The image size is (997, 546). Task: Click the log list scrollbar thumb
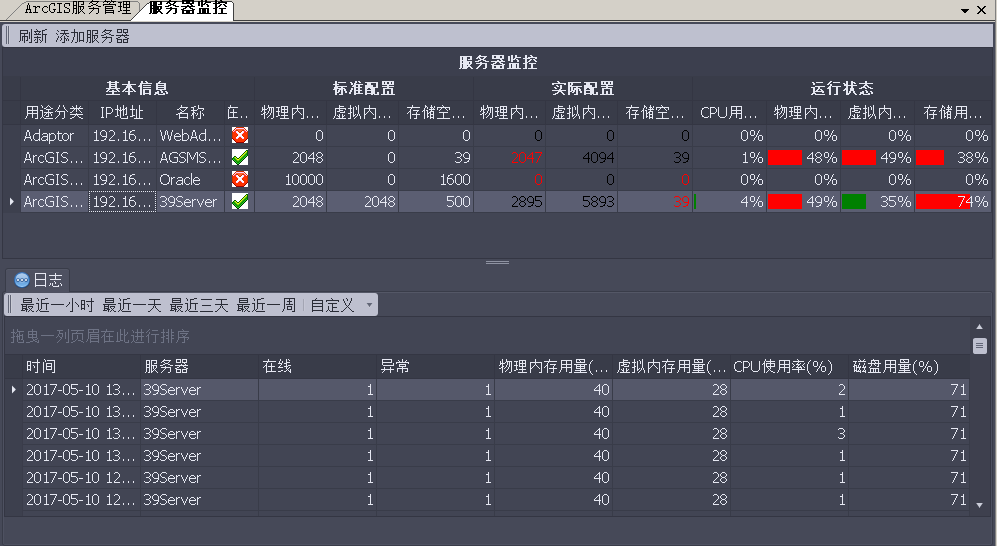(x=979, y=346)
